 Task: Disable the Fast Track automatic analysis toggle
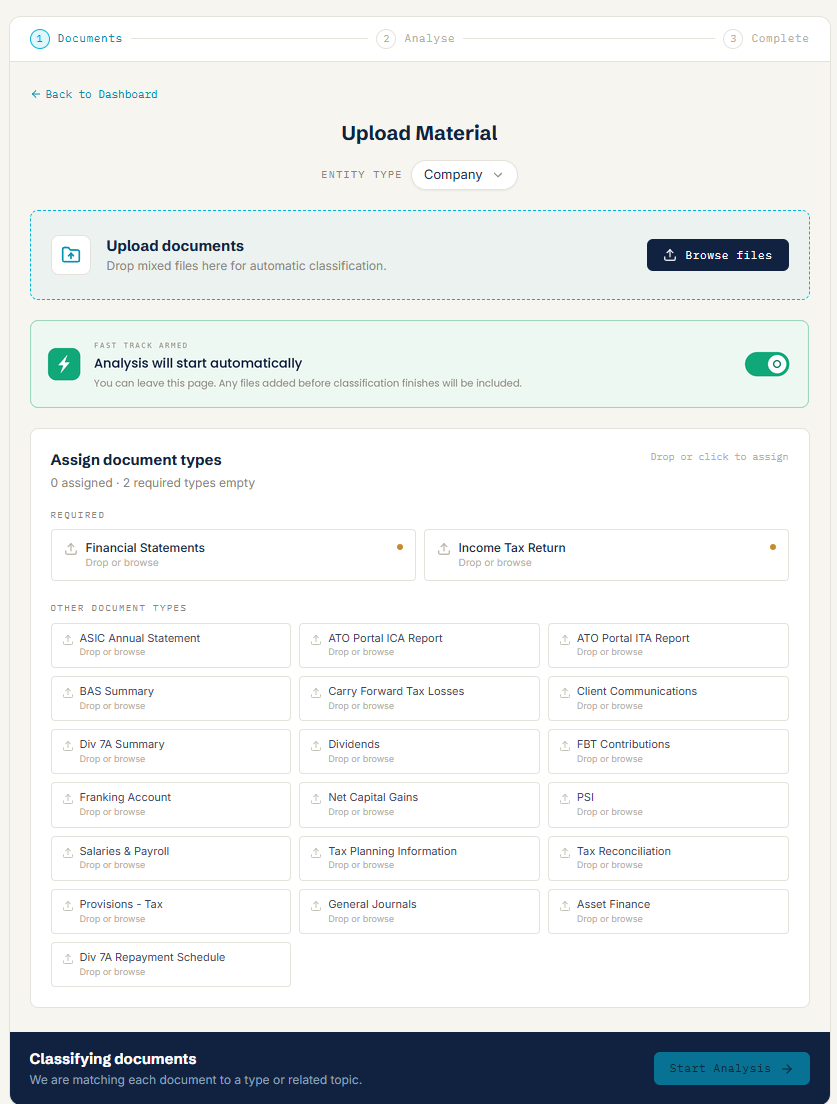tap(767, 364)
